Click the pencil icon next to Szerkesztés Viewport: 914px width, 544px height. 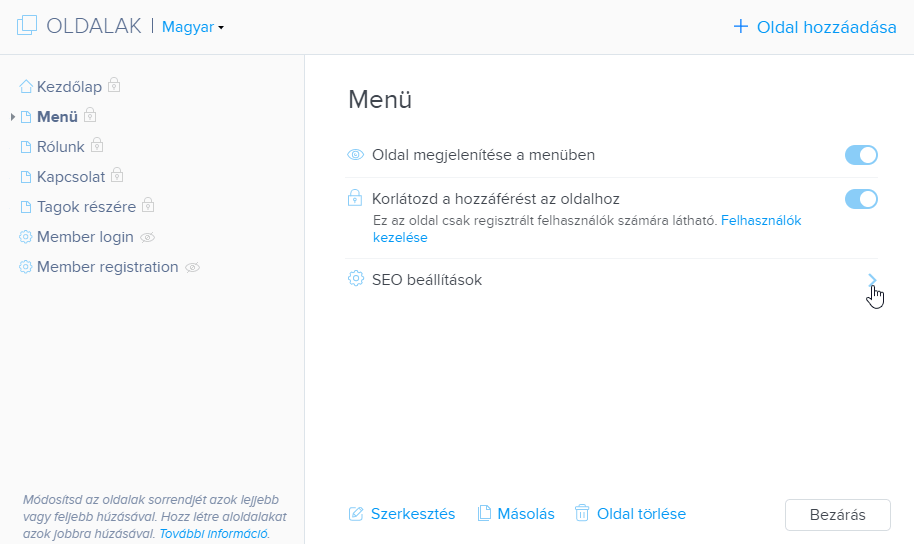[356, 514]
